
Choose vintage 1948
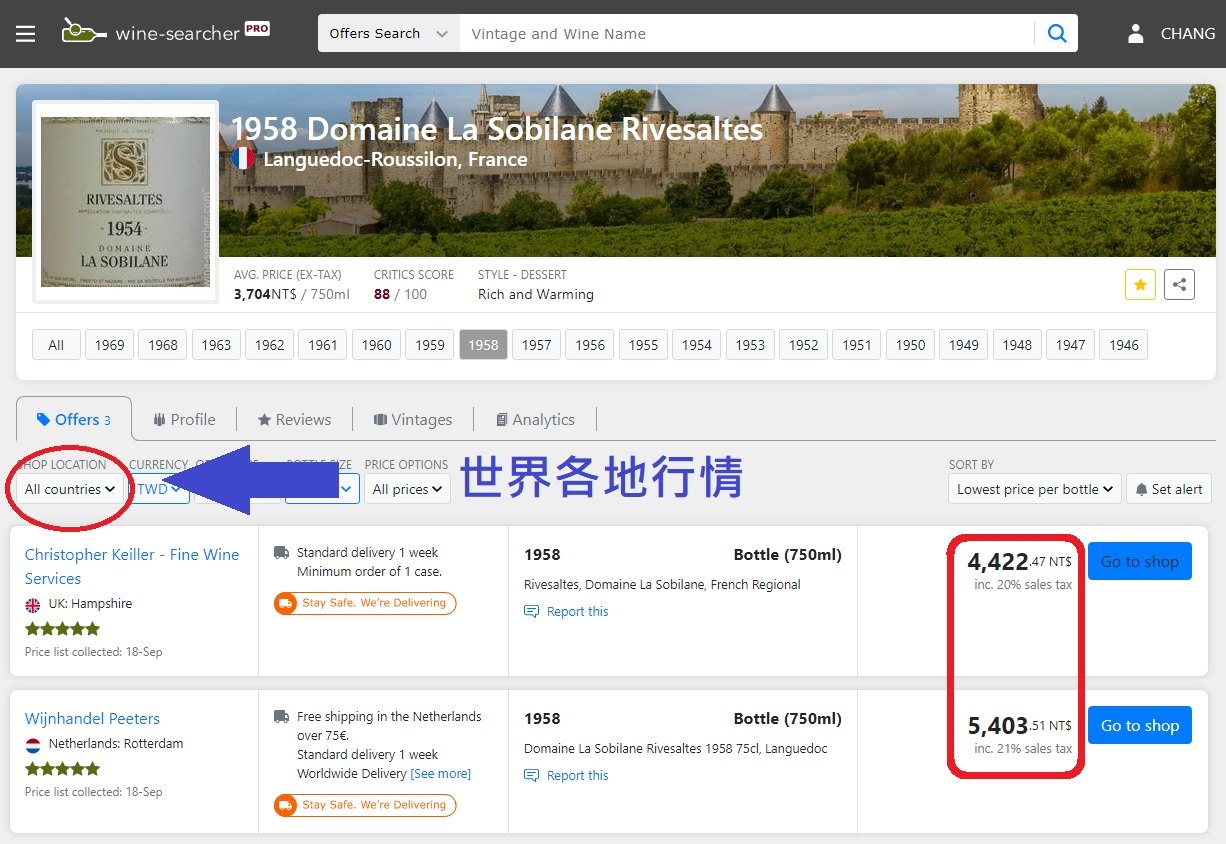pyautogui.click(x=1017, y=345)
